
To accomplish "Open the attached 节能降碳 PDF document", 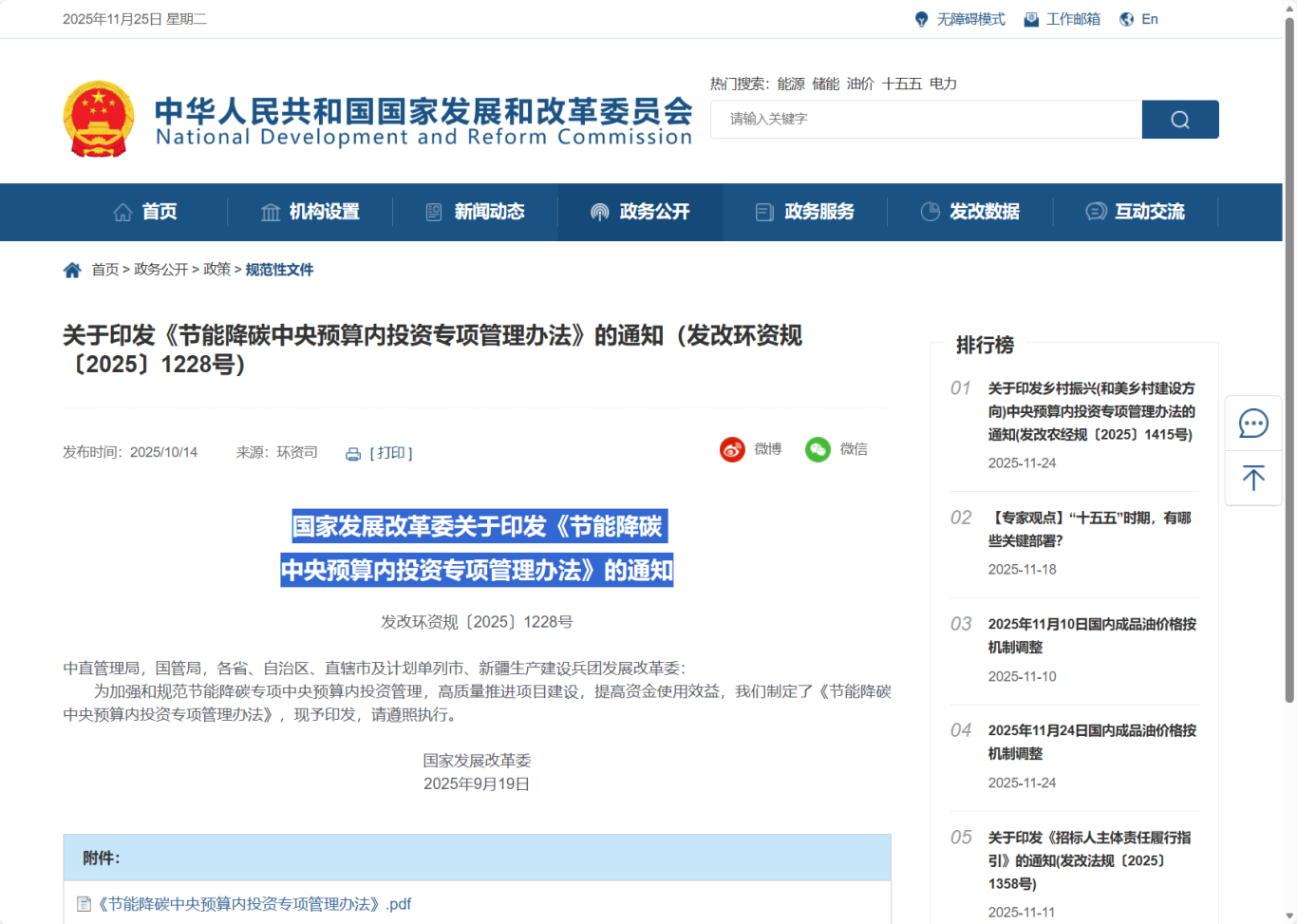I will coord(251,903).
